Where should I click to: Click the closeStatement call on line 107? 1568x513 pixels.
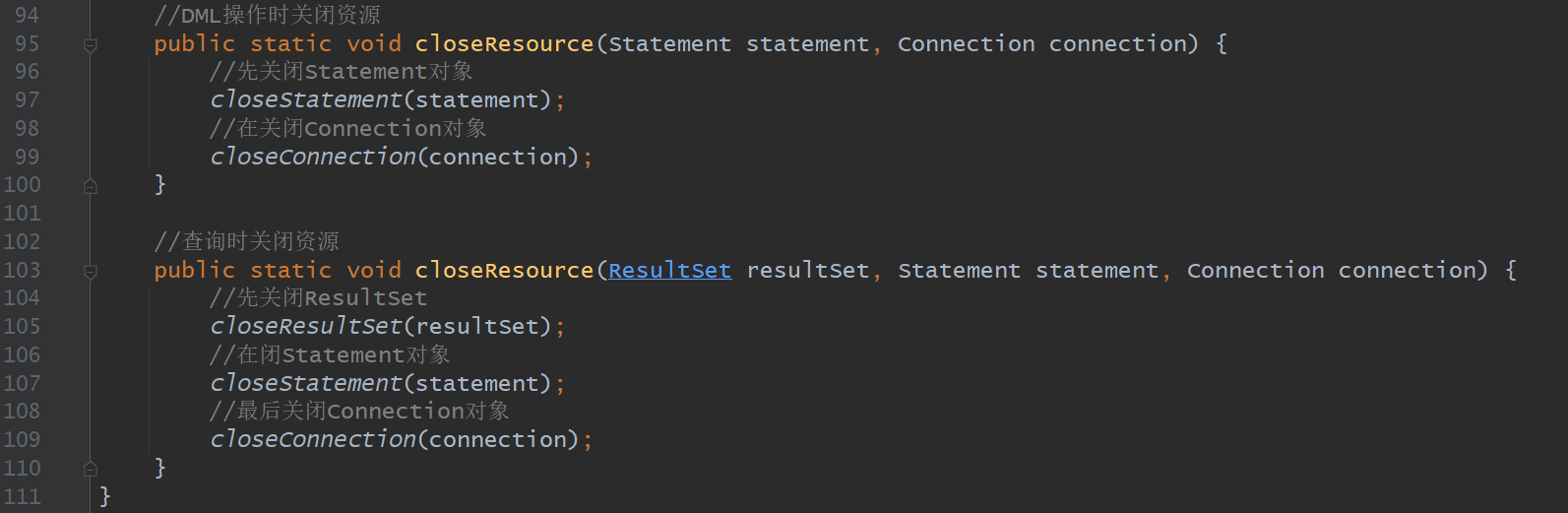[x=306, y=384]
